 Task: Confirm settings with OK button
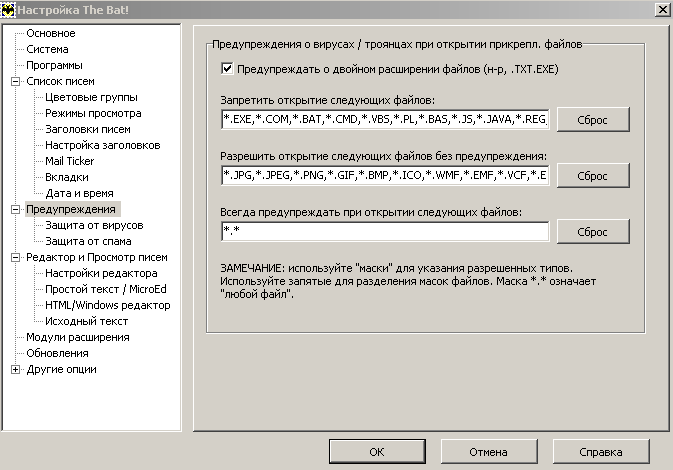click(x=377, y=452)
